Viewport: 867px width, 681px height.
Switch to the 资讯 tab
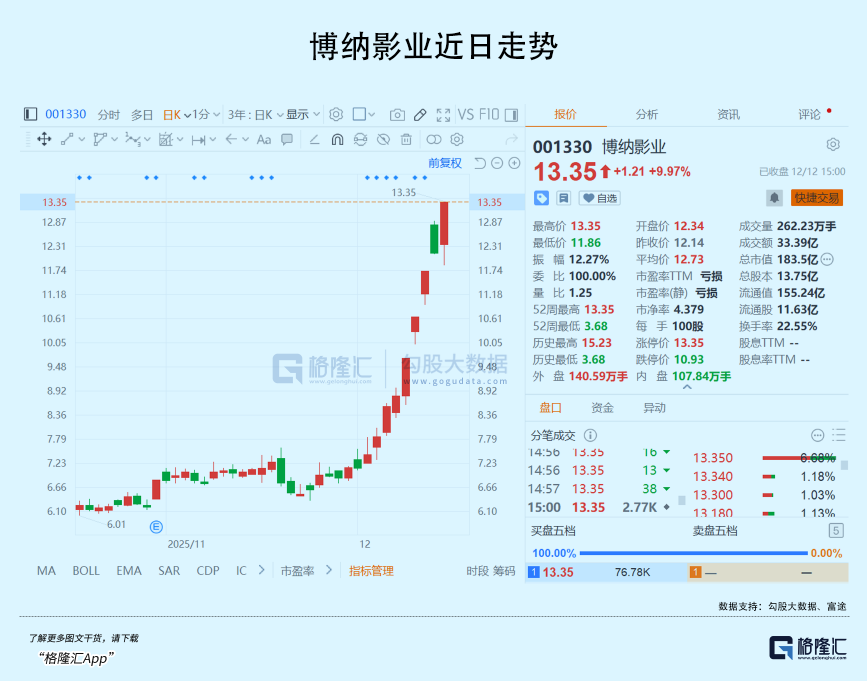coord(728,114)
